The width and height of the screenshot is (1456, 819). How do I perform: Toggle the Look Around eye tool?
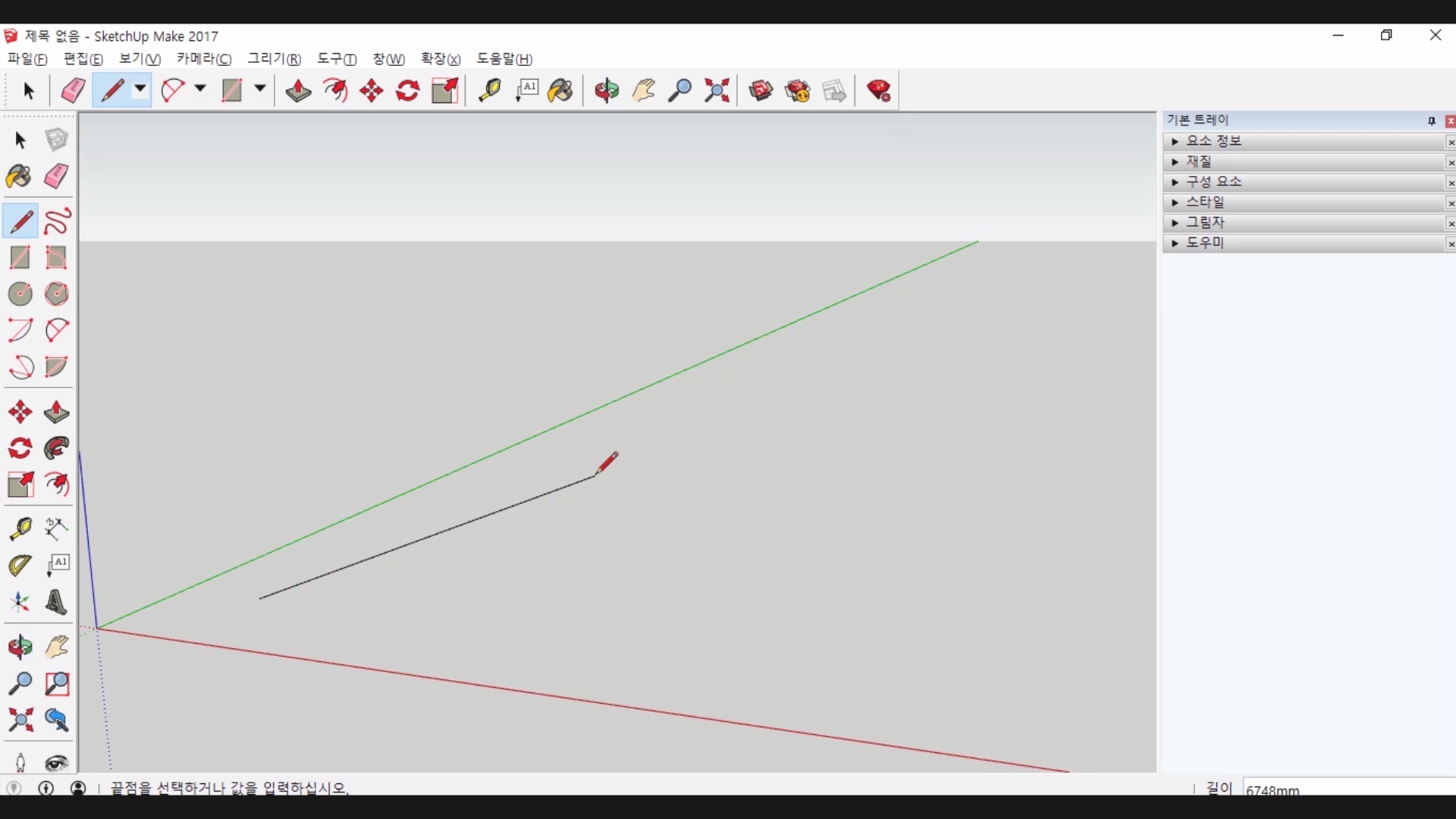pyautogui.click(x=57, y=762)
